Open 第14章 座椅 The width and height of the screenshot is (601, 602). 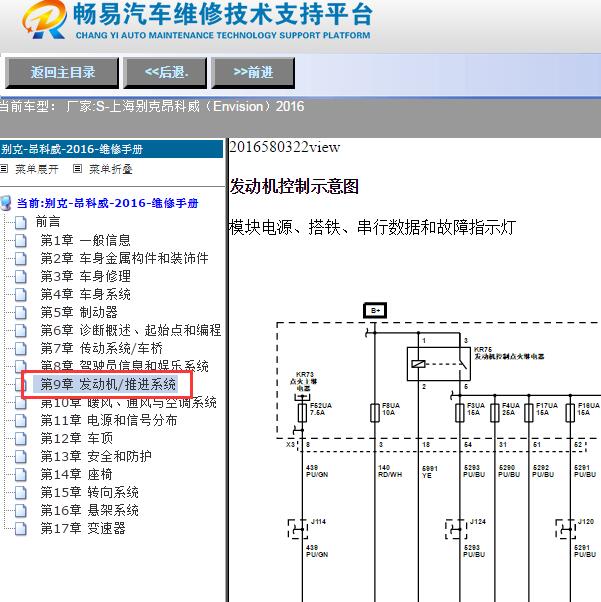76,474
